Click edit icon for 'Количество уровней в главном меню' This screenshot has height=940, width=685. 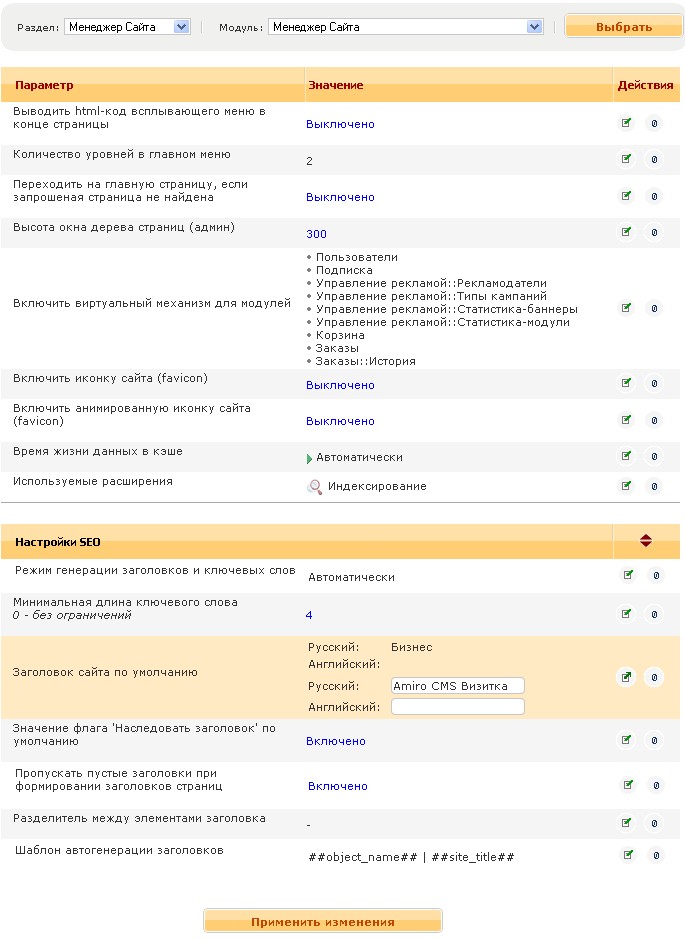tap(627, 159)
